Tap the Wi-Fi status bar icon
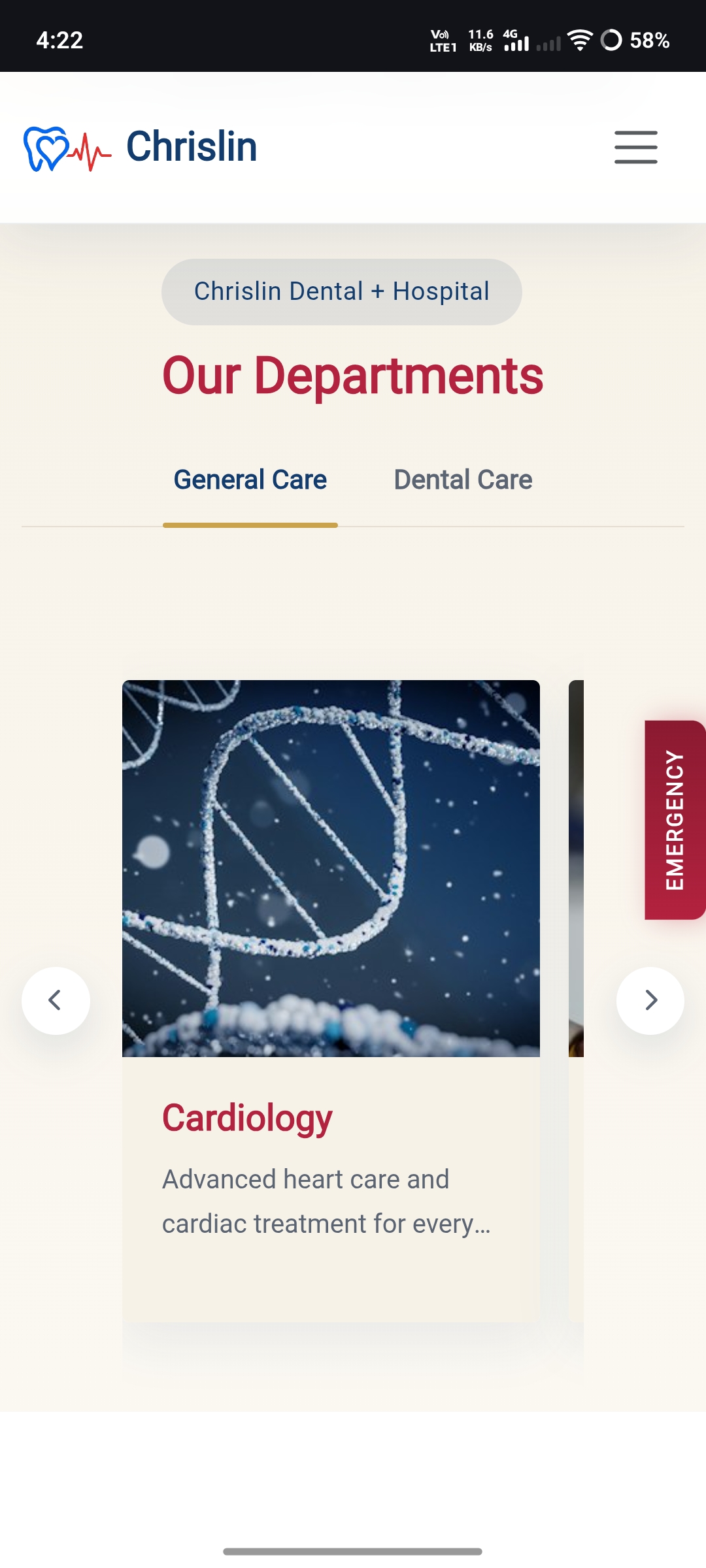 click(580, 40)
